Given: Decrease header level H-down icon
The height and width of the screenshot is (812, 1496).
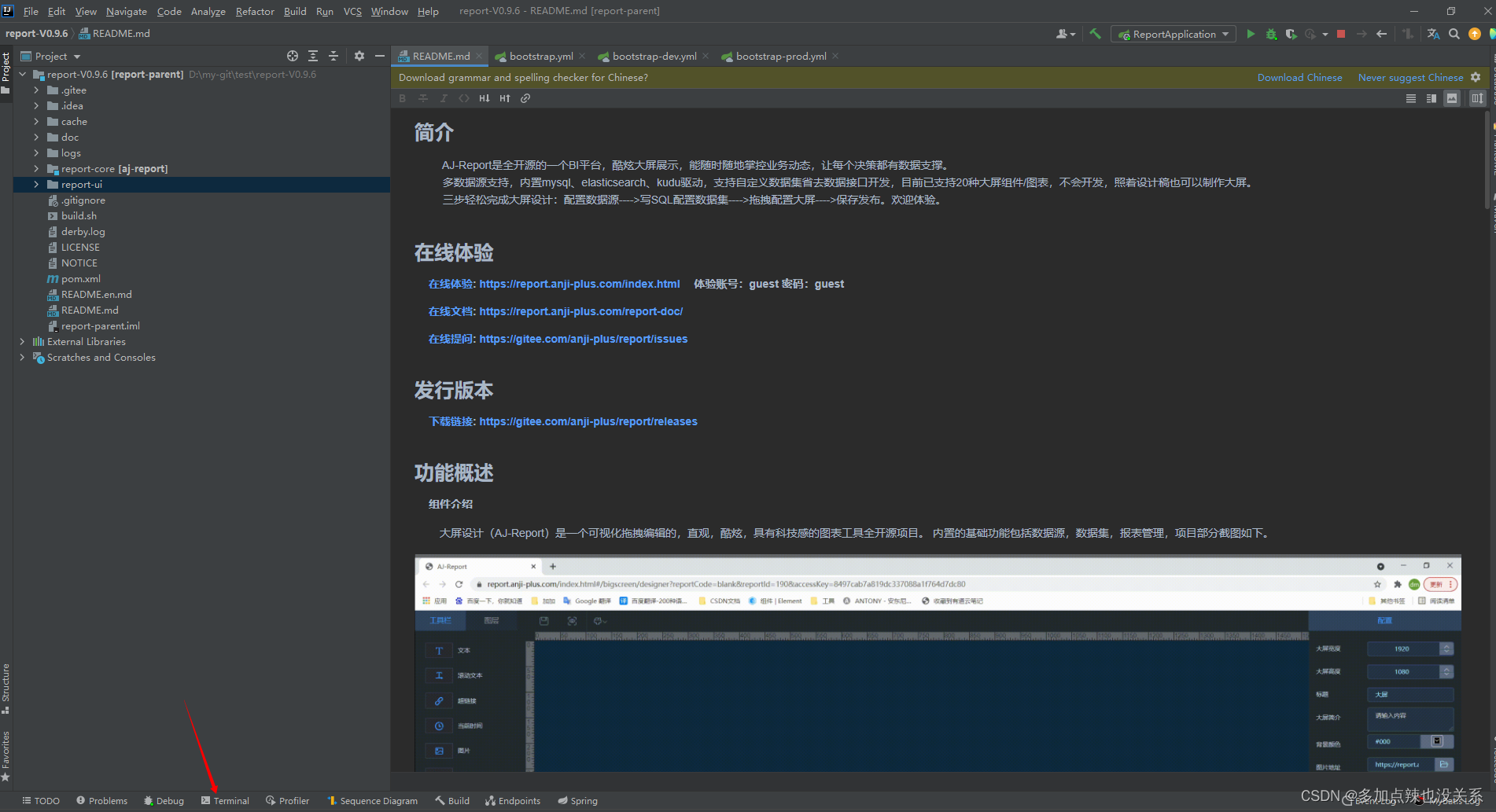Looking at the screenshot, I should click(485, 98).
